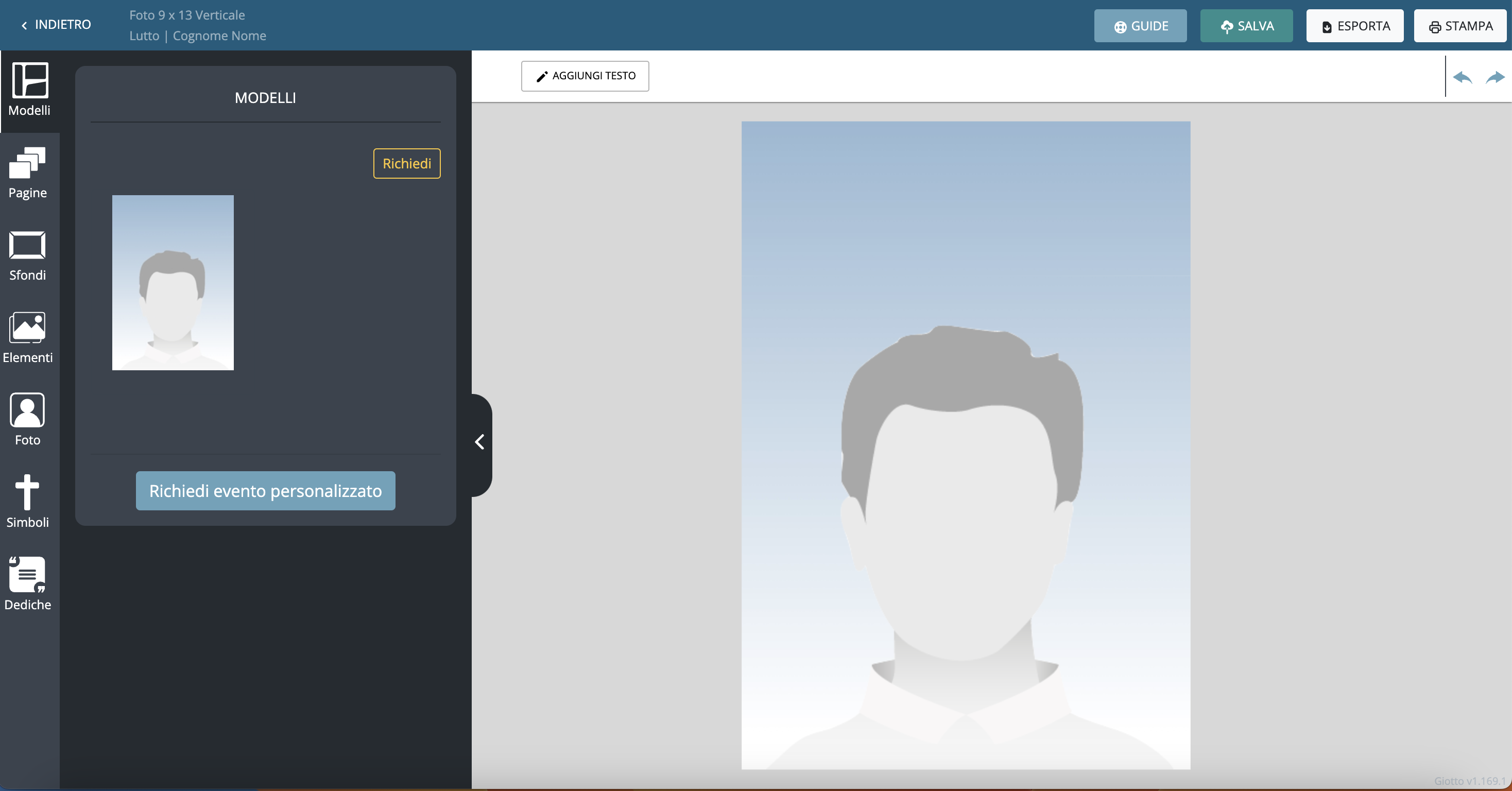Save project with SALVA button
Image resolution: width=1512 pixels, height=791 pixels.
pos(1246,26)
